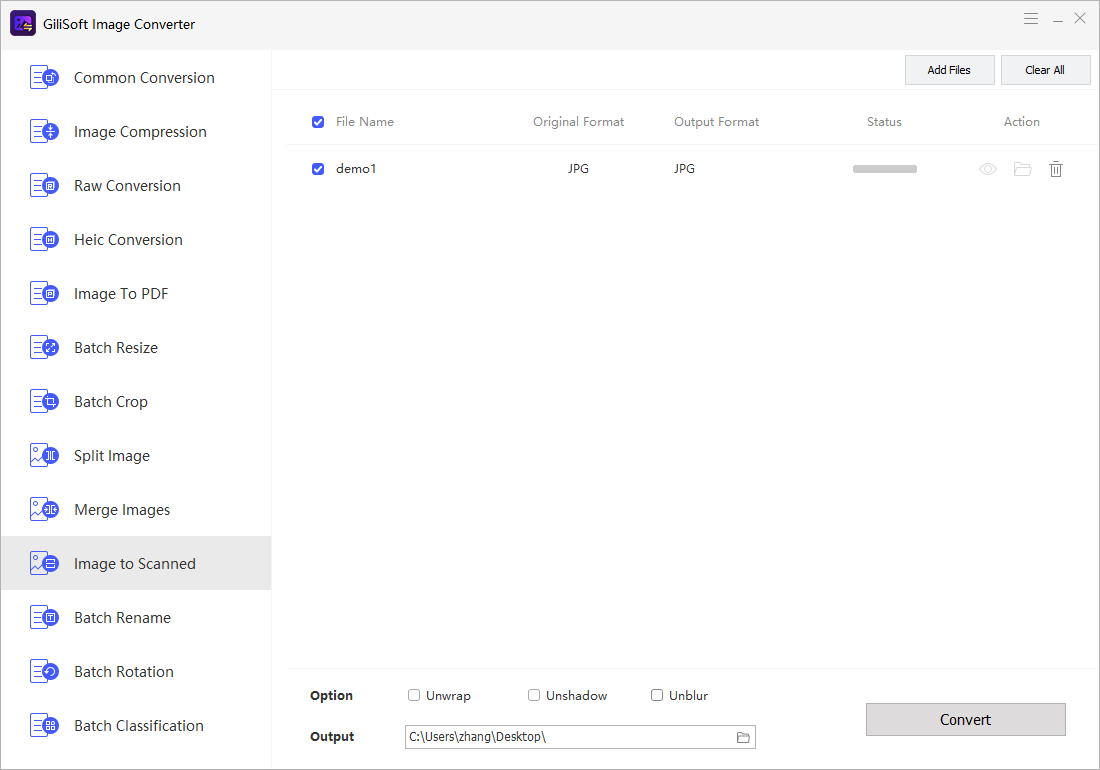Click the Action column header
The height and width of the screenshot is (770, 1100).
click(1021, 122)
